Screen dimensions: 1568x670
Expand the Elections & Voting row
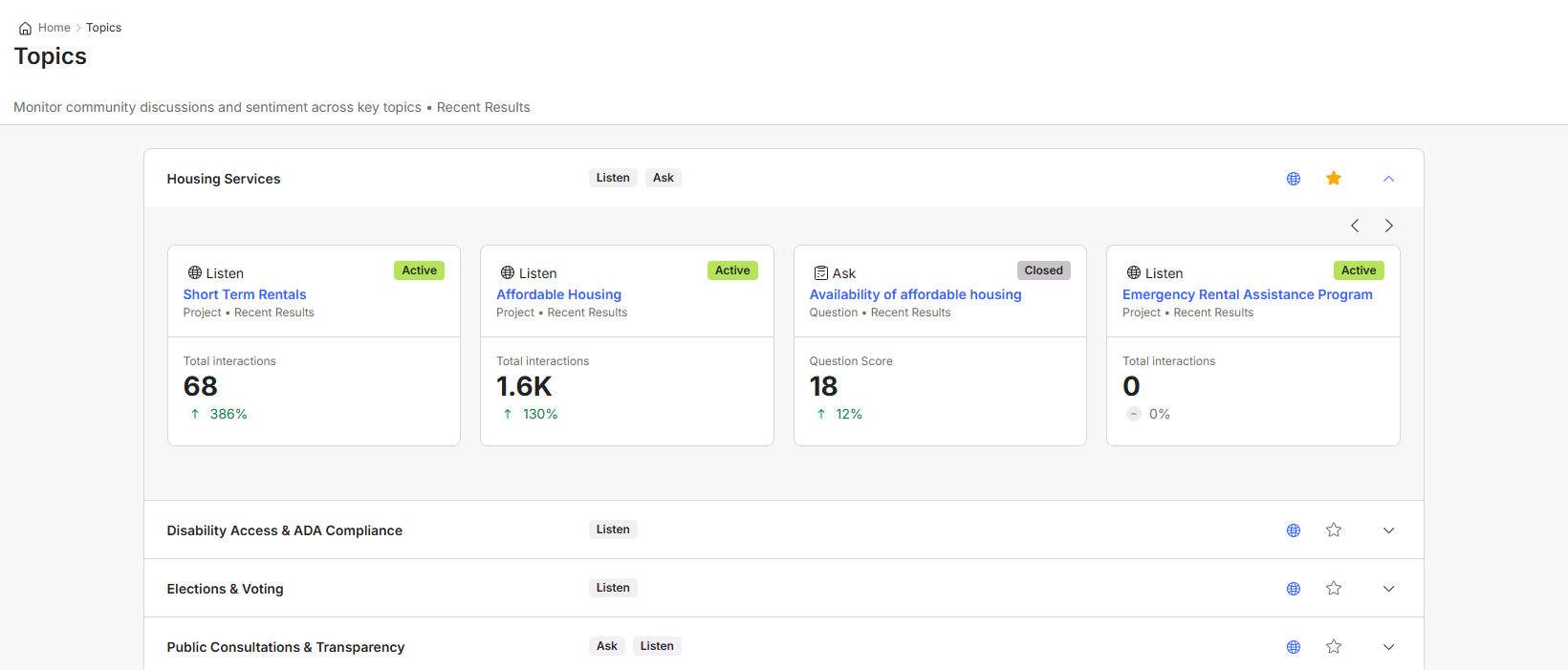tap(1388, 589)
